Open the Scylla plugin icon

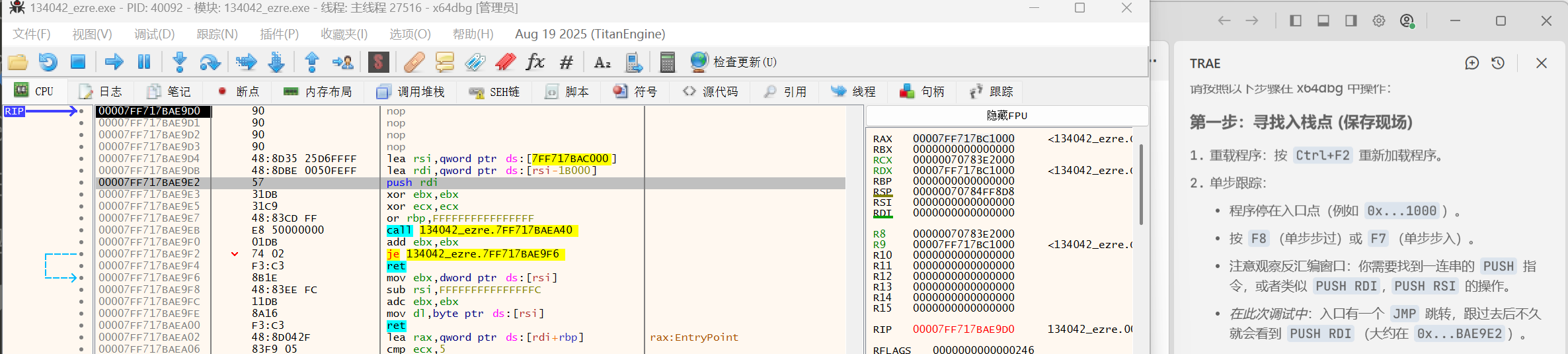click(378, 62)
